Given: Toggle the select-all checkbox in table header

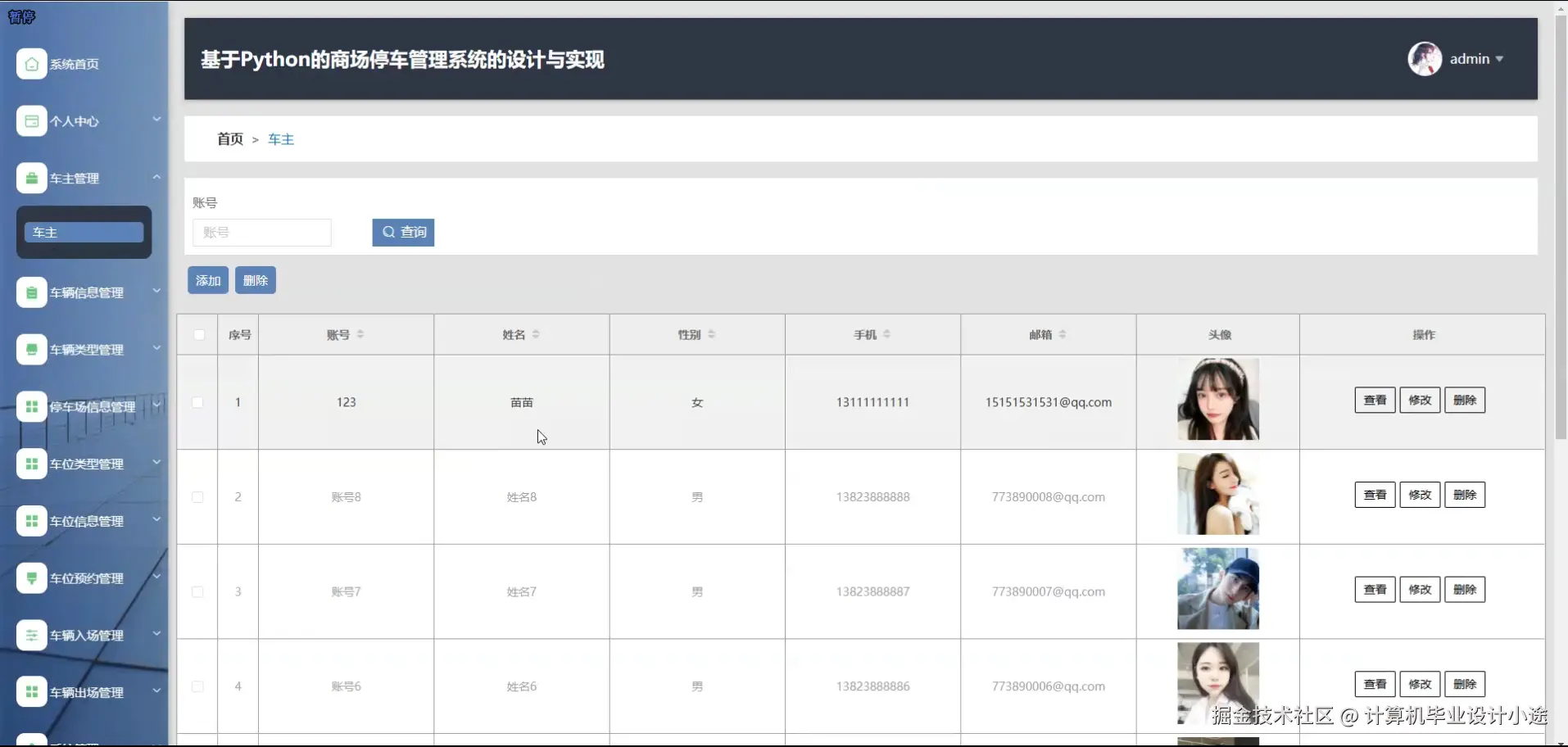Looking at the screenshot, I should point(198,334).
